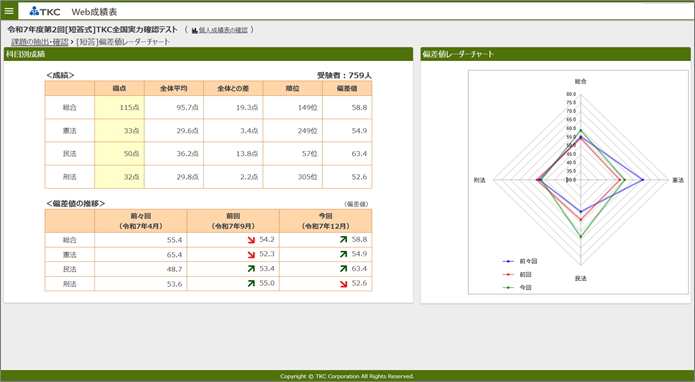
Task: Click the <成績> section heading
Action: tap(60, 75)
